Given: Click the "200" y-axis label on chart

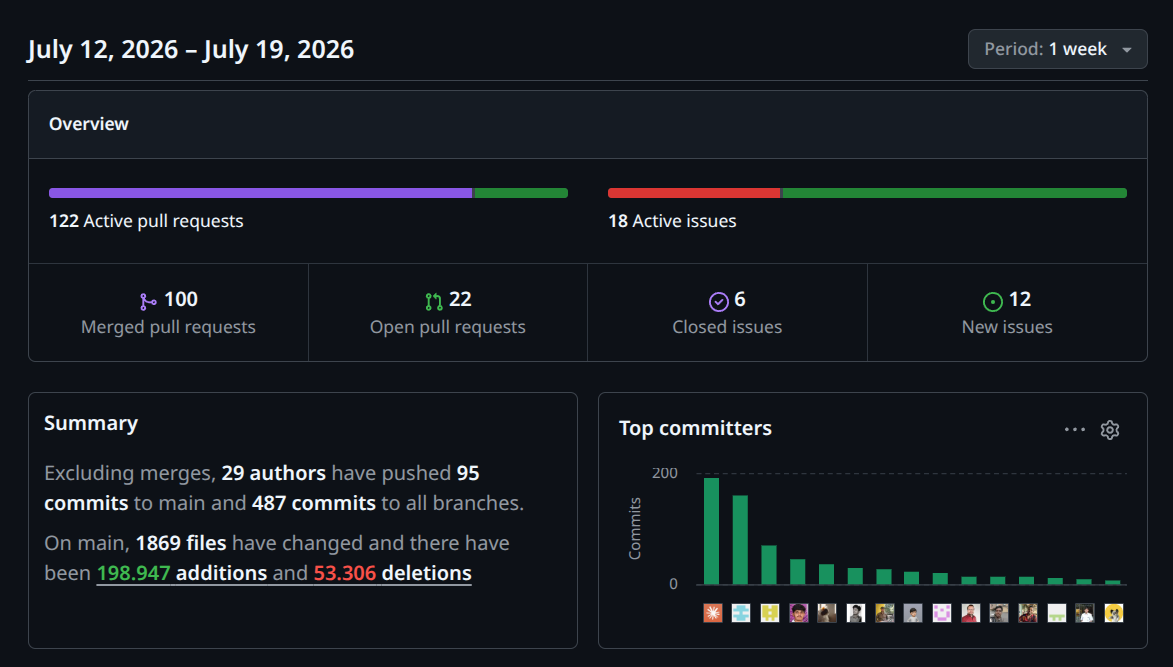Looking at the screenshot, I should (665, 473).
